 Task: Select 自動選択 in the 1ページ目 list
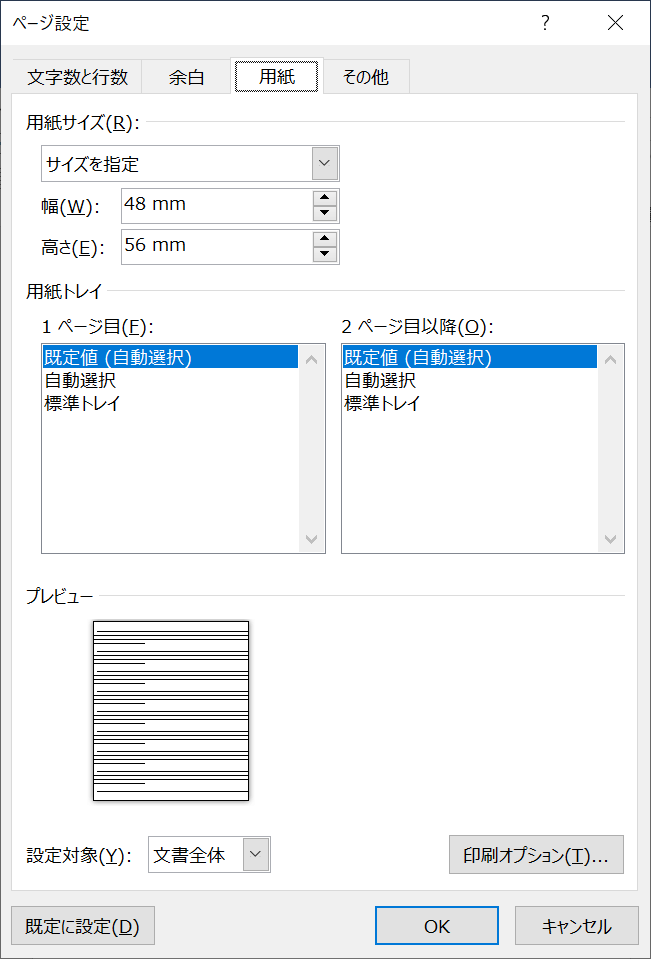point(170,380)
